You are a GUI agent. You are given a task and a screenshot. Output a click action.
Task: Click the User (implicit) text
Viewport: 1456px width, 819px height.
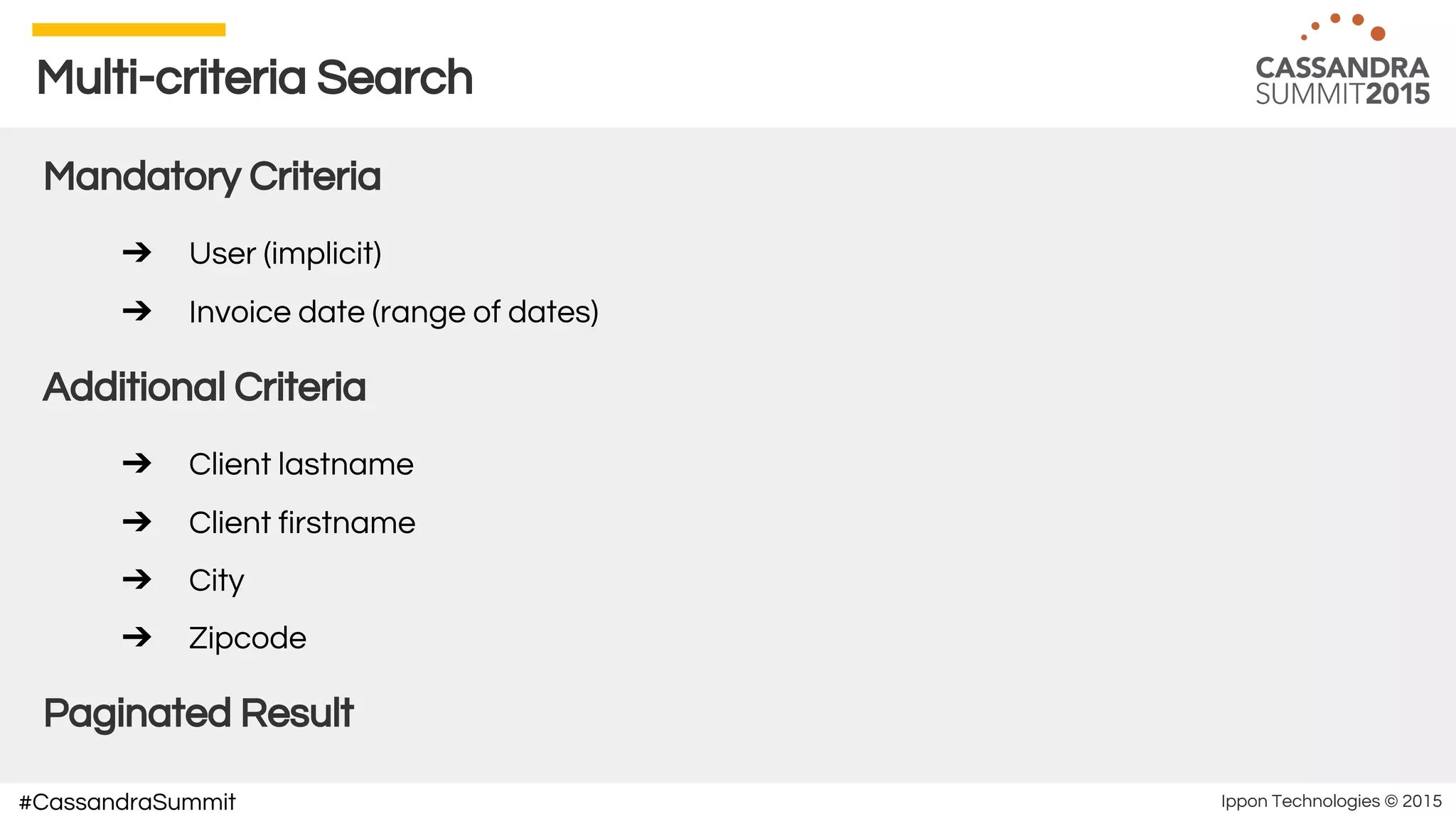[285, 253]
